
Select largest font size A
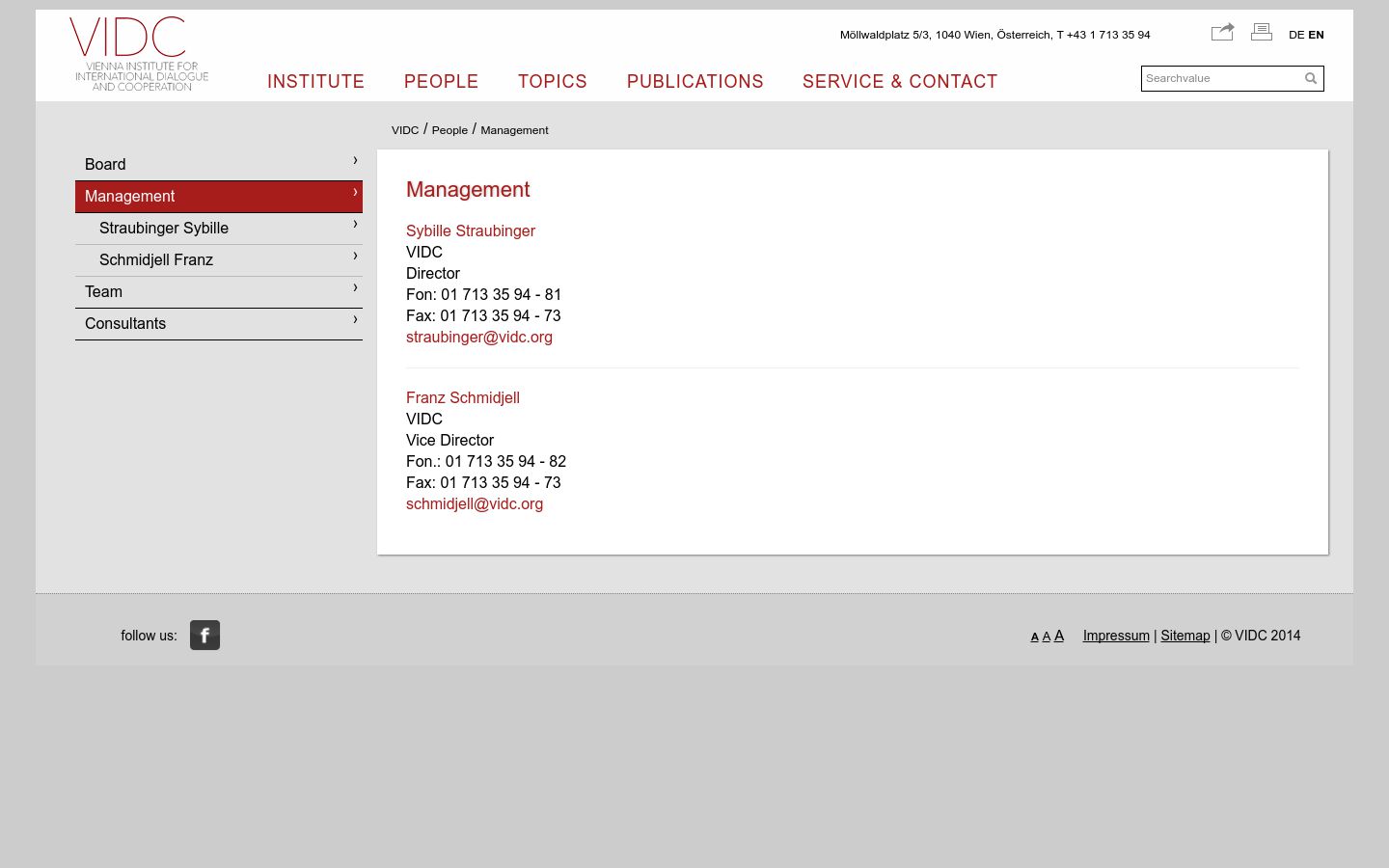(x=1059, y=636)
